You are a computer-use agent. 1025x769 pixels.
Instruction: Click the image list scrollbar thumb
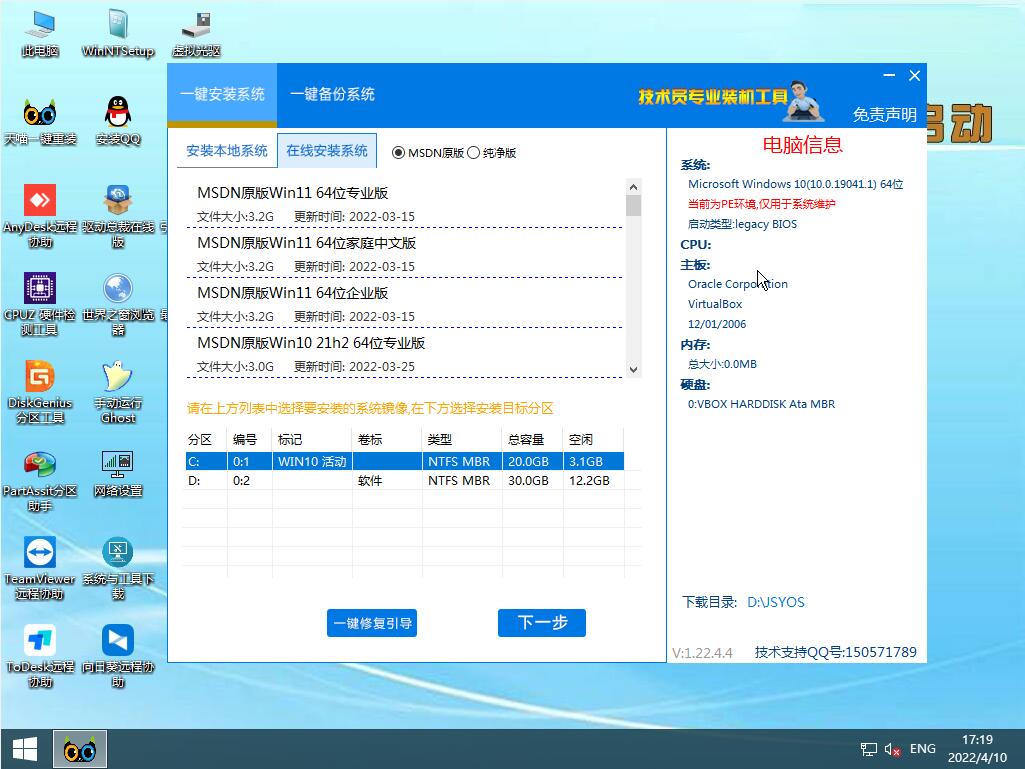click(633, 205)
